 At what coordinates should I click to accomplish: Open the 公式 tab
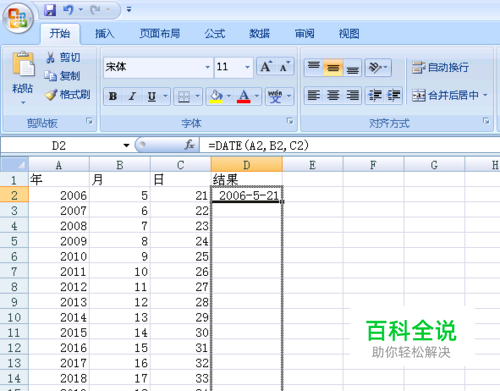coord(215,33)
